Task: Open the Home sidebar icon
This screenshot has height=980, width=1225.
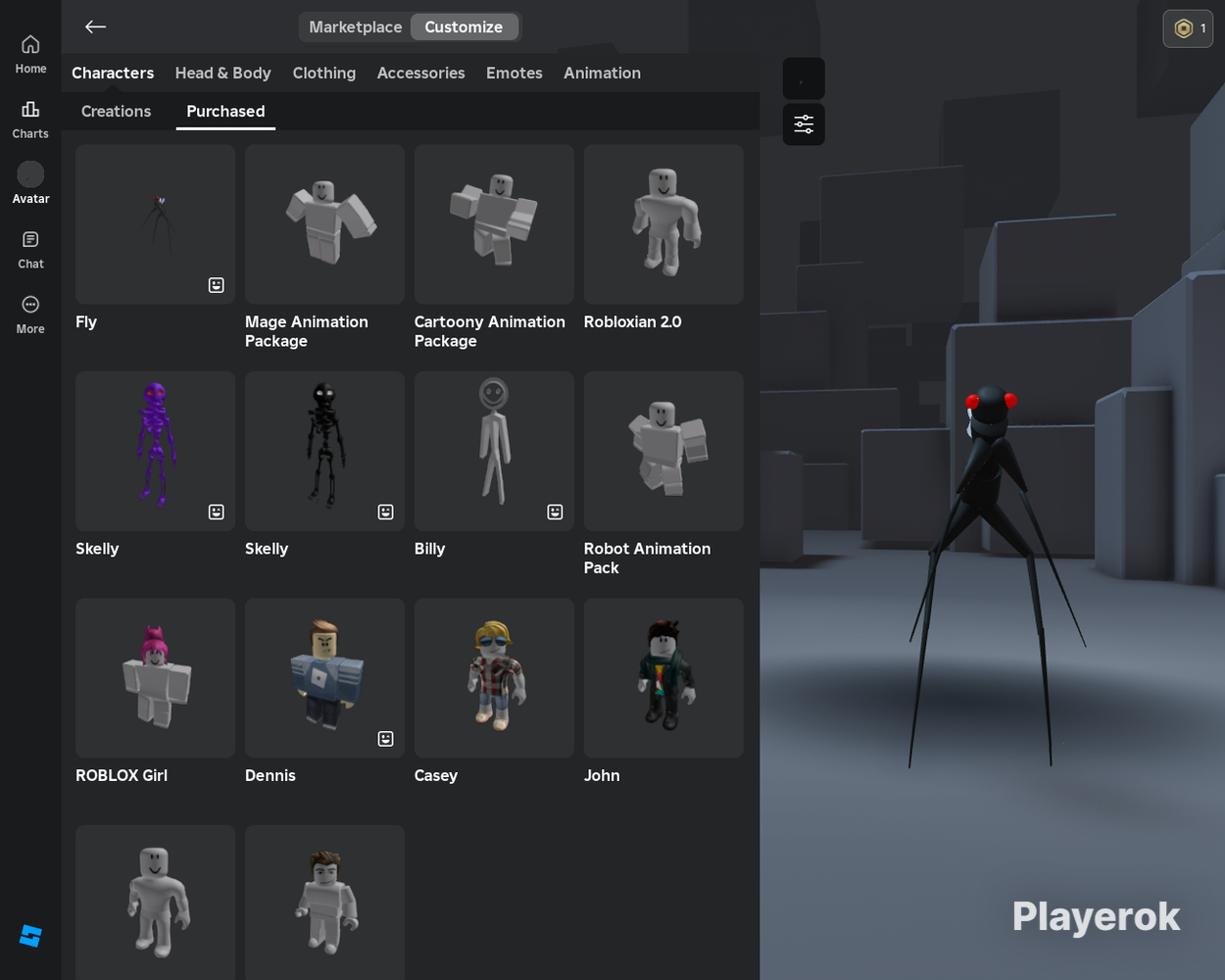Action: coord(30,45)
